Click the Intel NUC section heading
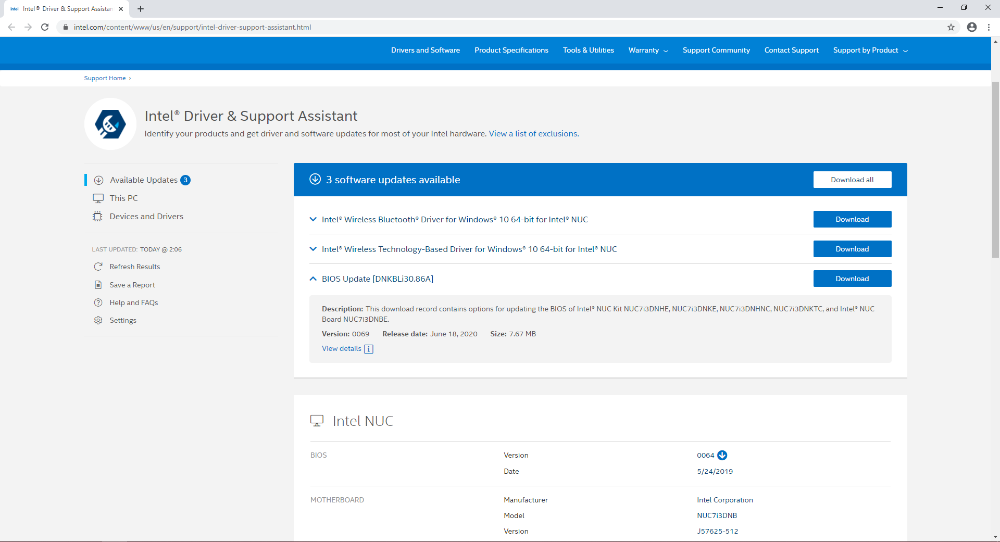The width and height of the screenshot is (1000, 542). point(362,421)
